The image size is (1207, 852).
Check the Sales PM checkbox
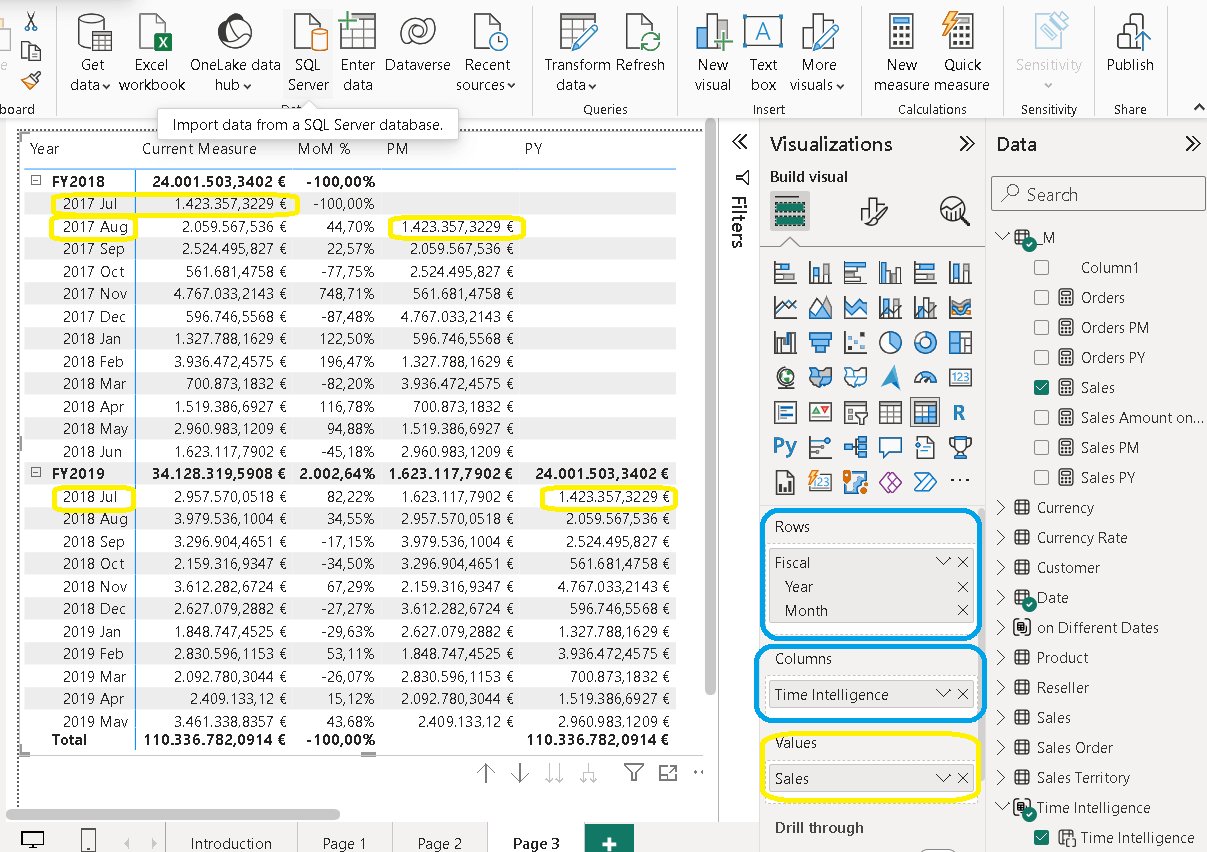pos(1042,448)
